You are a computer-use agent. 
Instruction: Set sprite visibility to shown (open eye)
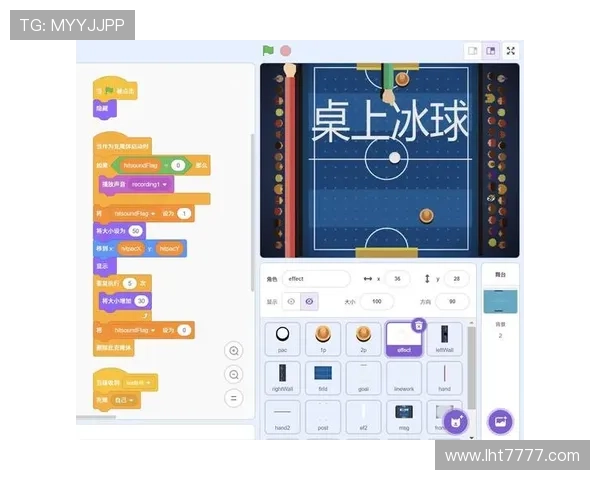point(291,302)
